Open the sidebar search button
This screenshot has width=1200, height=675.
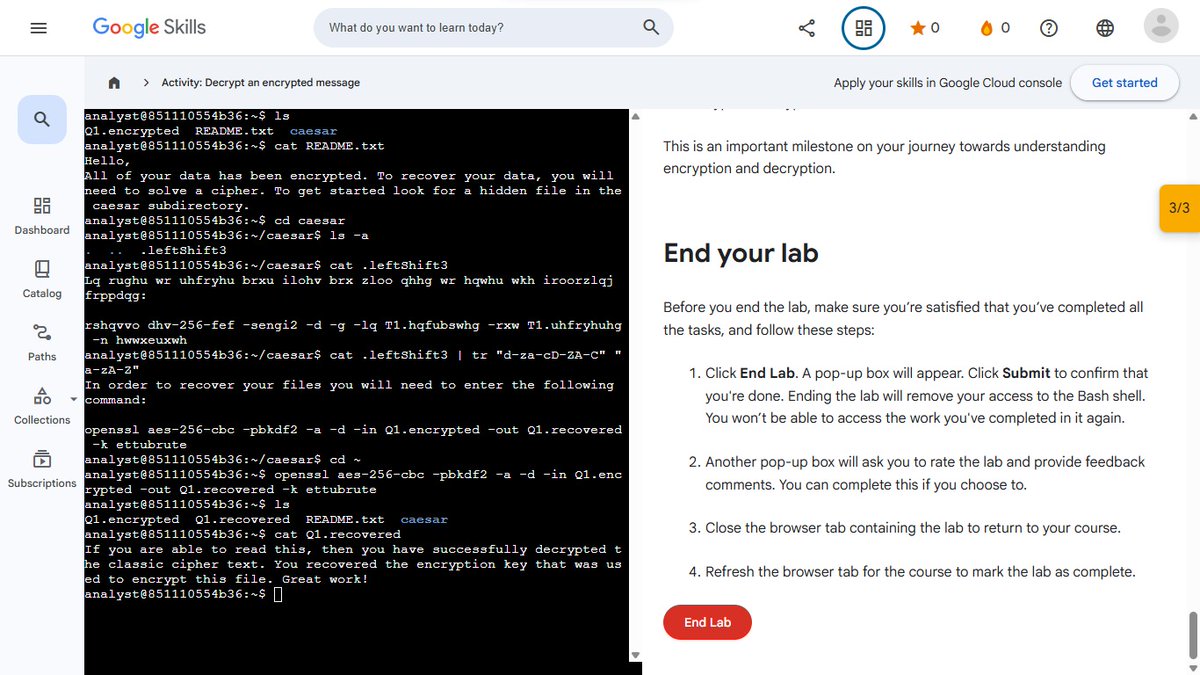(x=42, y=120)
